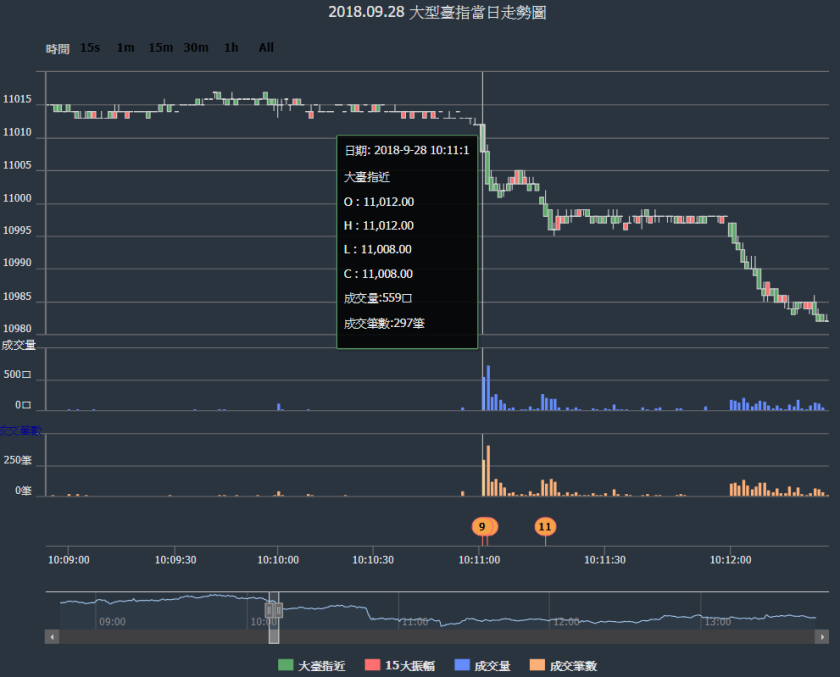Click the orange event marker 11

pos(545,526)
